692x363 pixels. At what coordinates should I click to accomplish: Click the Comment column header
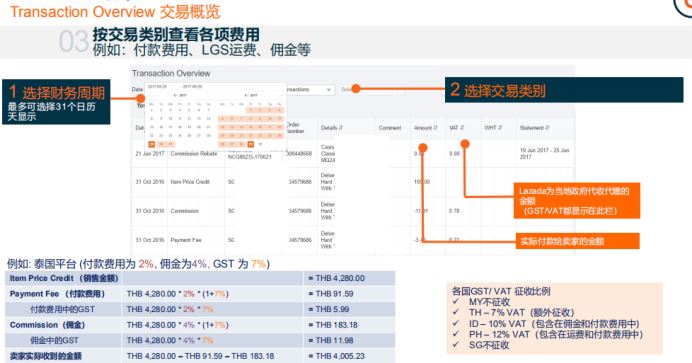coord(390,128)
